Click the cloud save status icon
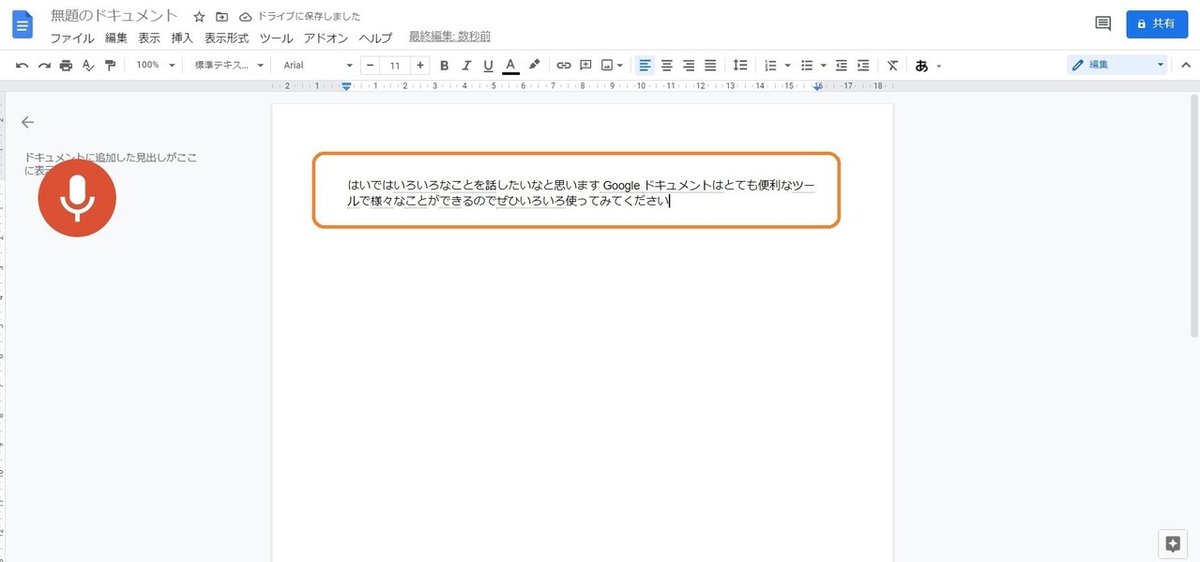The width and height of the screenshot is (1200, 562). 245,17
